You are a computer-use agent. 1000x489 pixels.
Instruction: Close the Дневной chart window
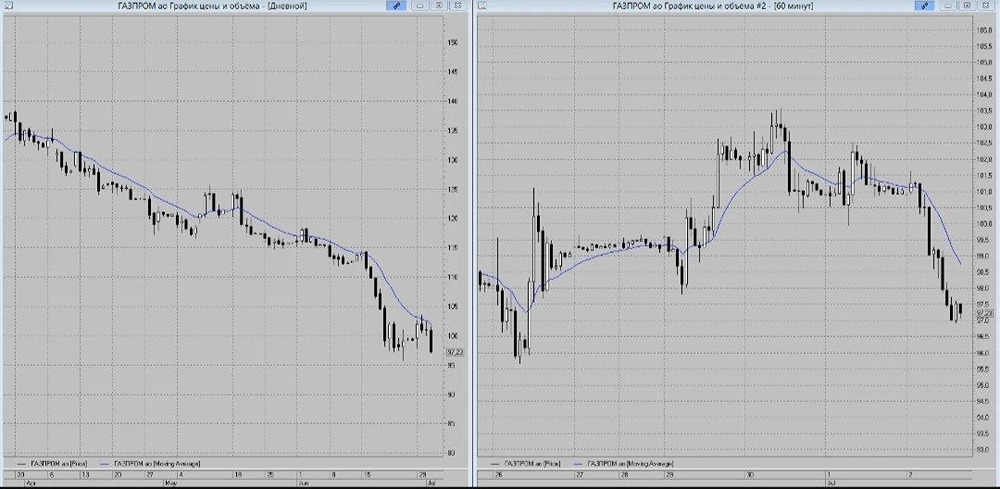pos(457,5)
